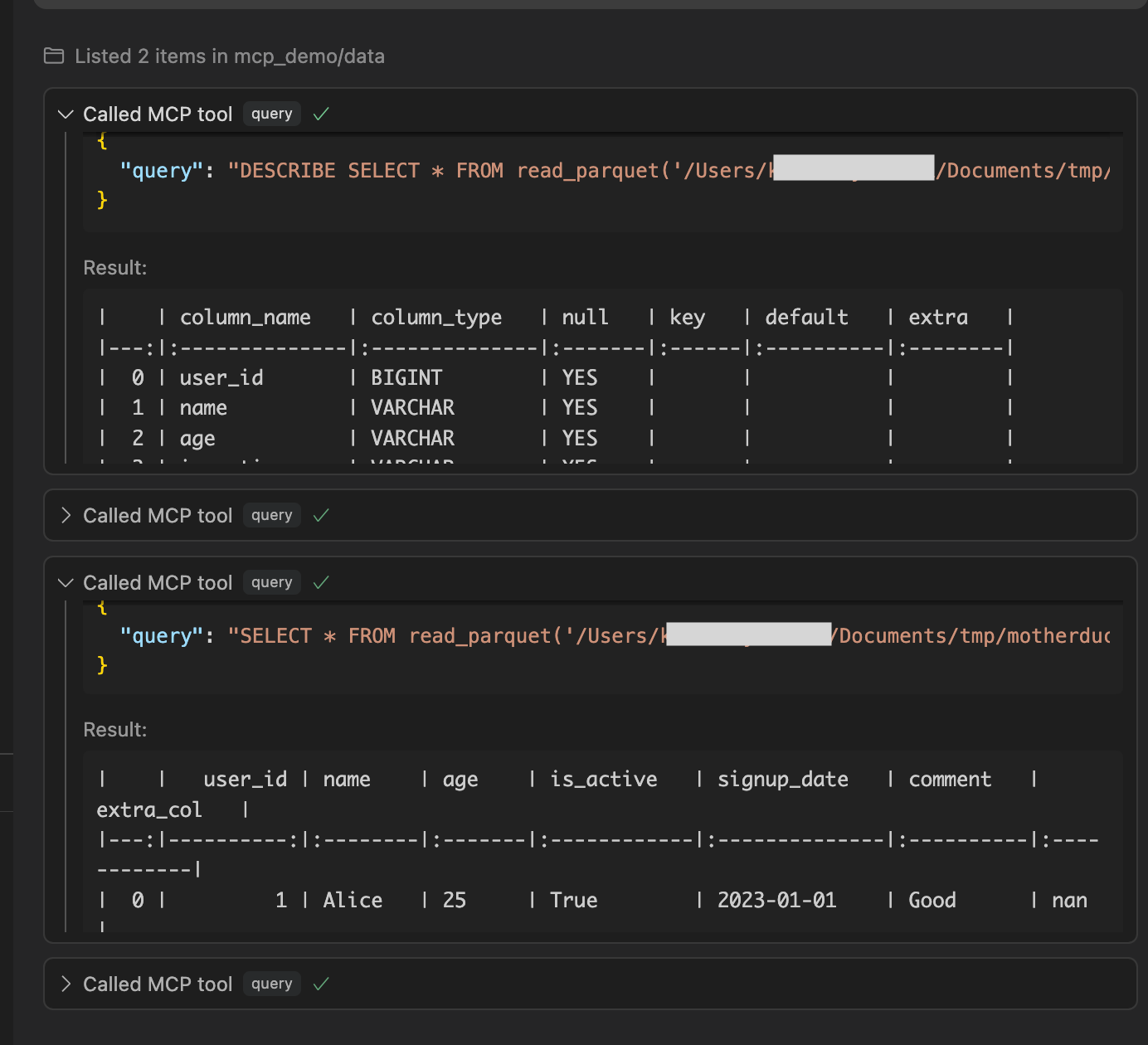Click the query badge on the second tool call
Image resolution: width=1148 pixels, height=1045 pixels.
[x=272, y=516]
